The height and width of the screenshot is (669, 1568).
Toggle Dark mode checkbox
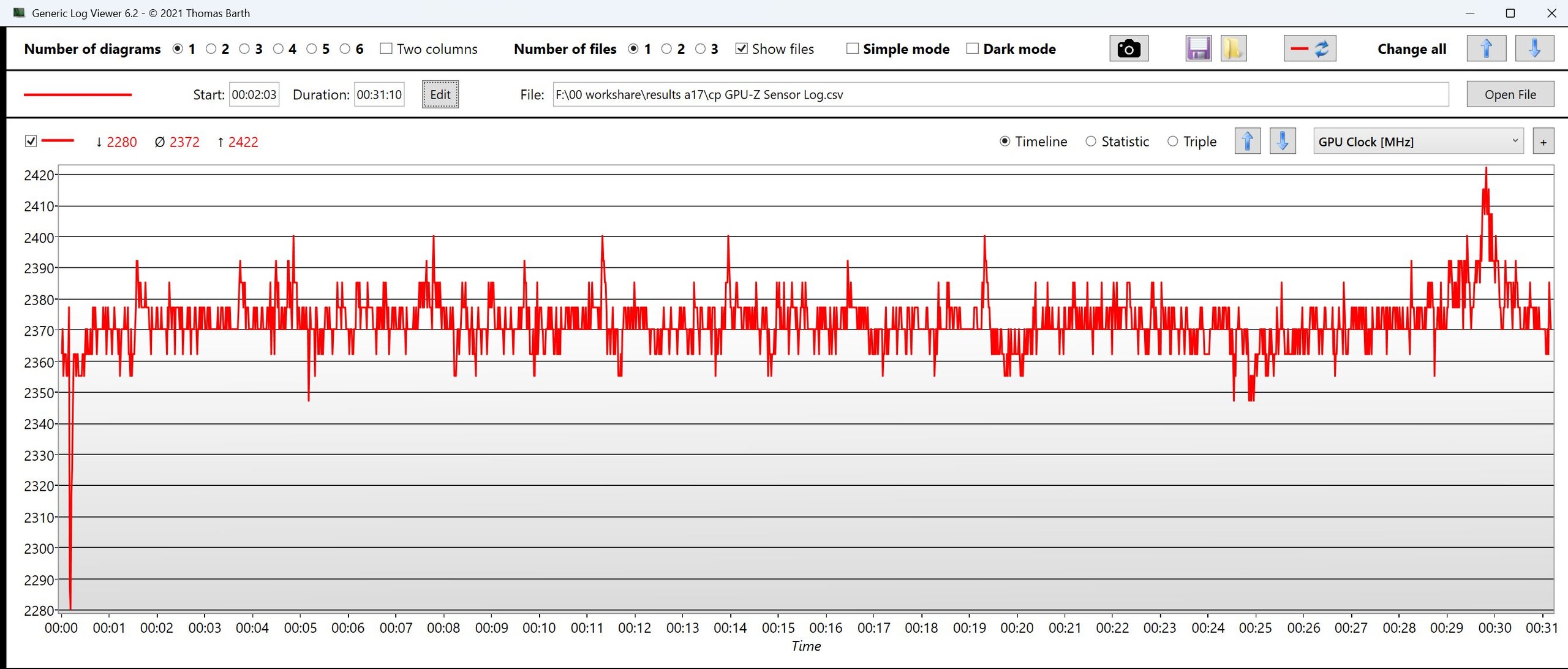pos(972,48)
